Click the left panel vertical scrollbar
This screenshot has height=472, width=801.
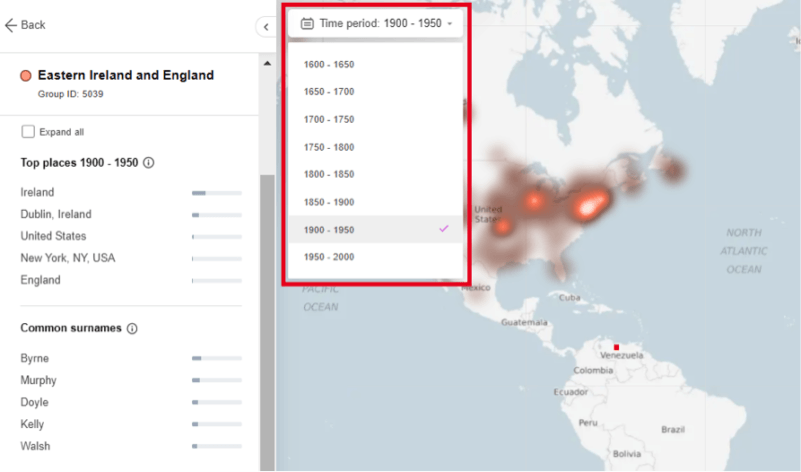(x=267, y=322)
